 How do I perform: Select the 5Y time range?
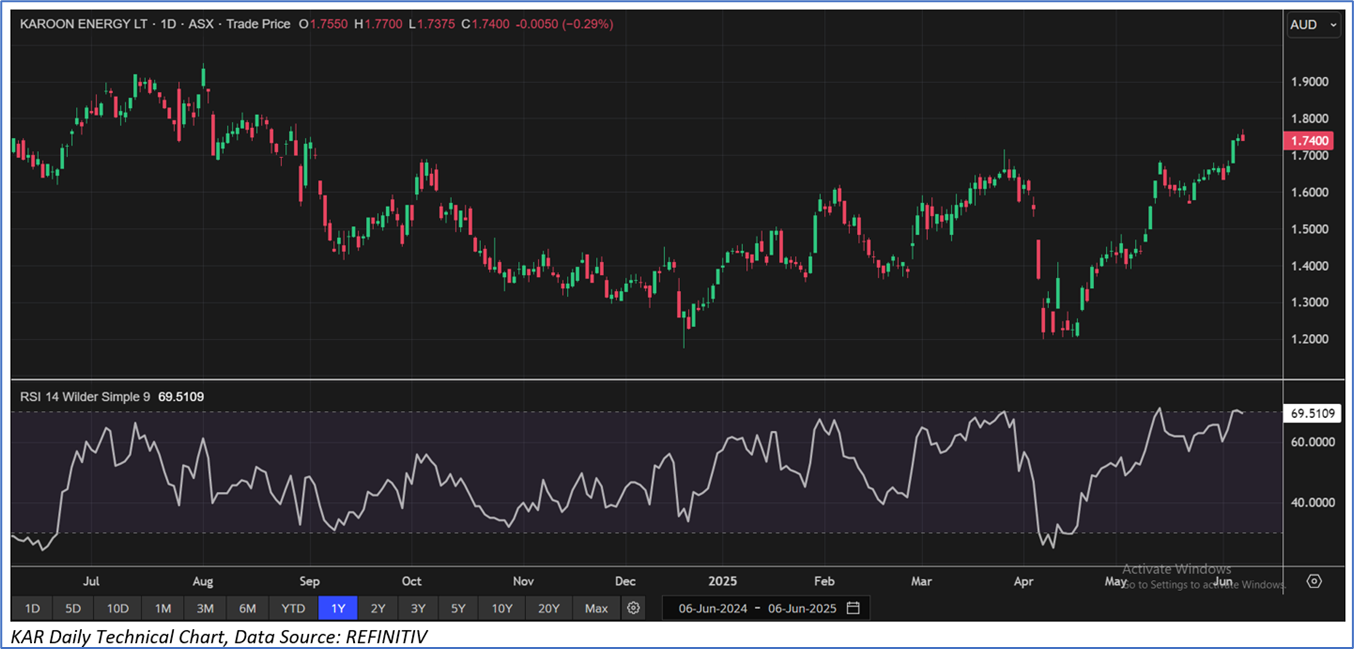(458, 608)
